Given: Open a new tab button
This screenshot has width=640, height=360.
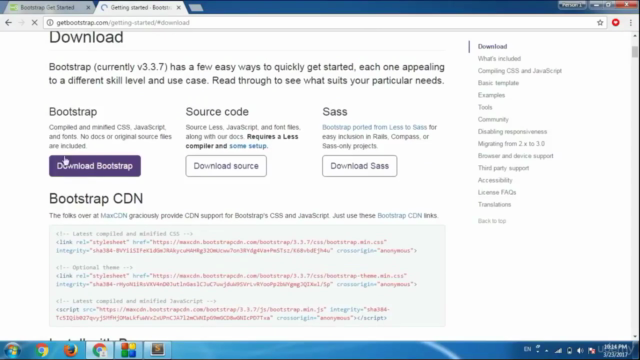Looking at the screenshot, I should [196, 7].
